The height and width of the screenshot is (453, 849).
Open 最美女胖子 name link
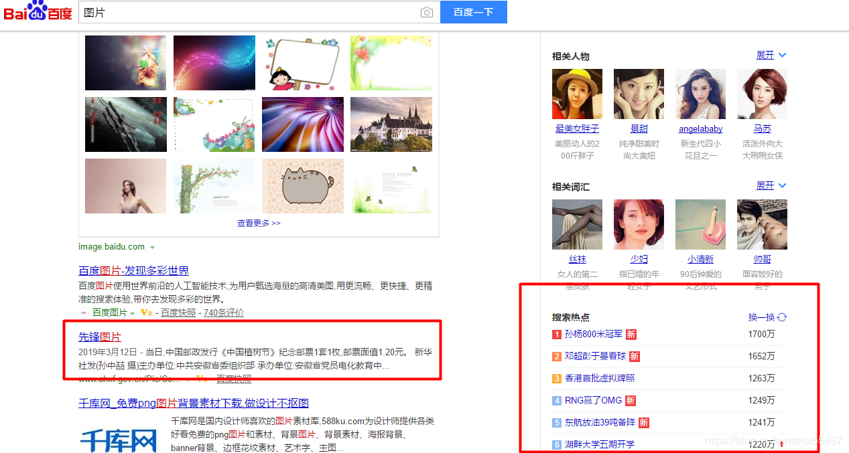(x=577, y=129)
